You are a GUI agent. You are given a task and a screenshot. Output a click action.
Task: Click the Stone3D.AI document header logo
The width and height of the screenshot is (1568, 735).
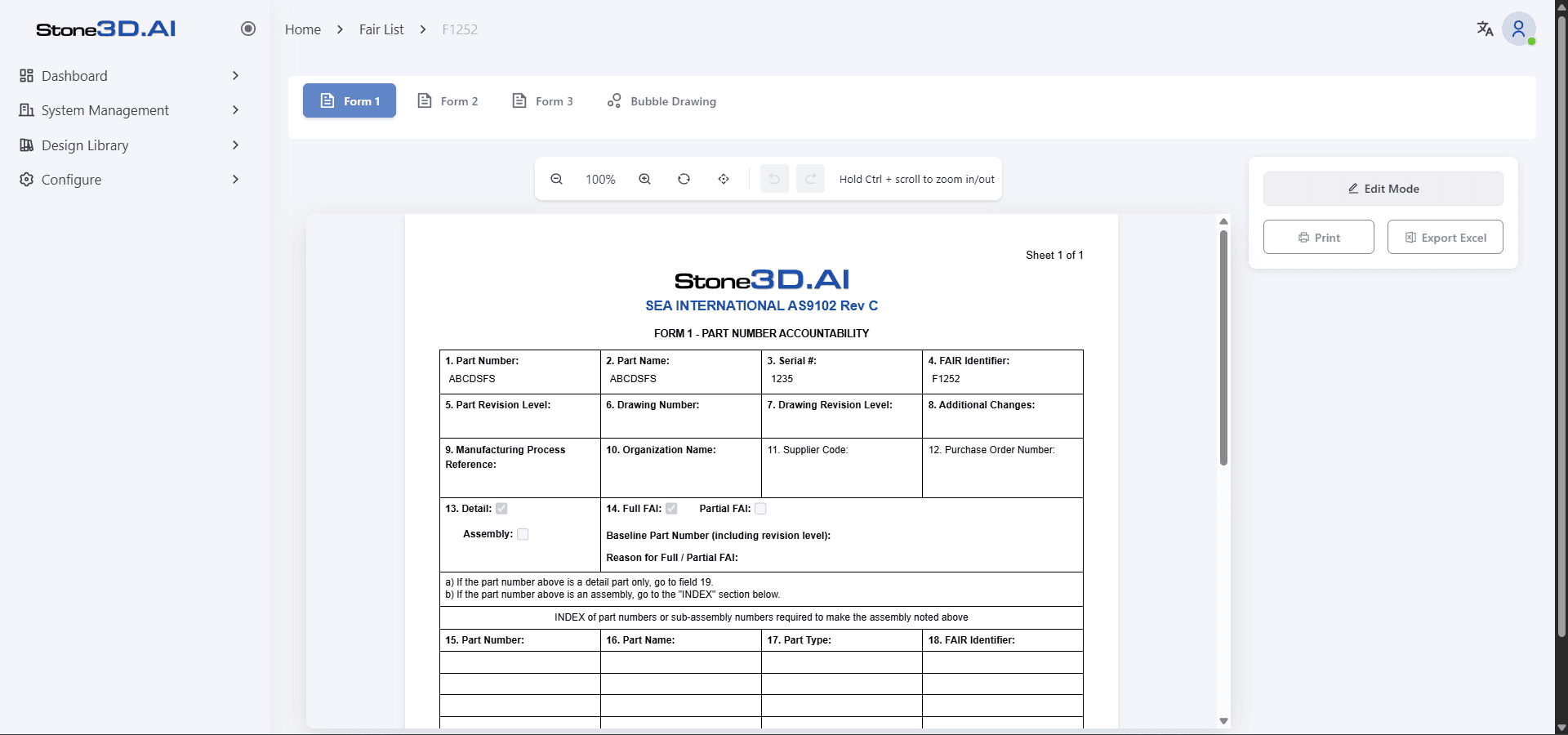pyautogui.click(x=762, y=280)
